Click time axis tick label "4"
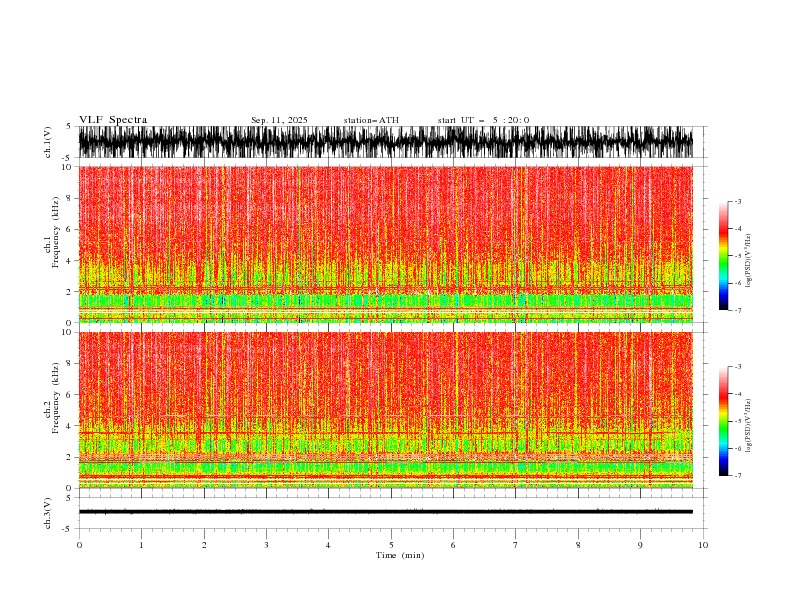792x612 pixels. pyautogui.click(x=329, y=545)
